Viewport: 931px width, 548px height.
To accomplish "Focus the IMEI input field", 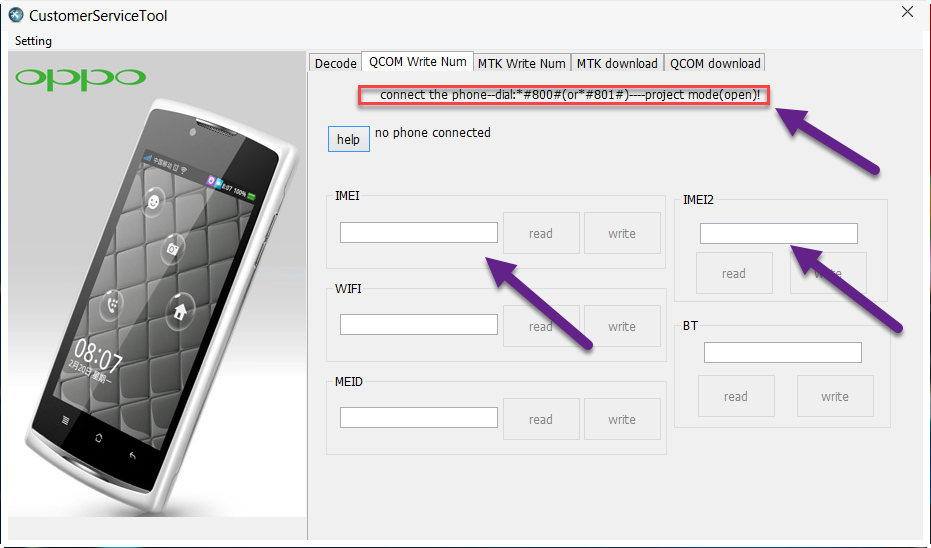I will click(419, 232).
